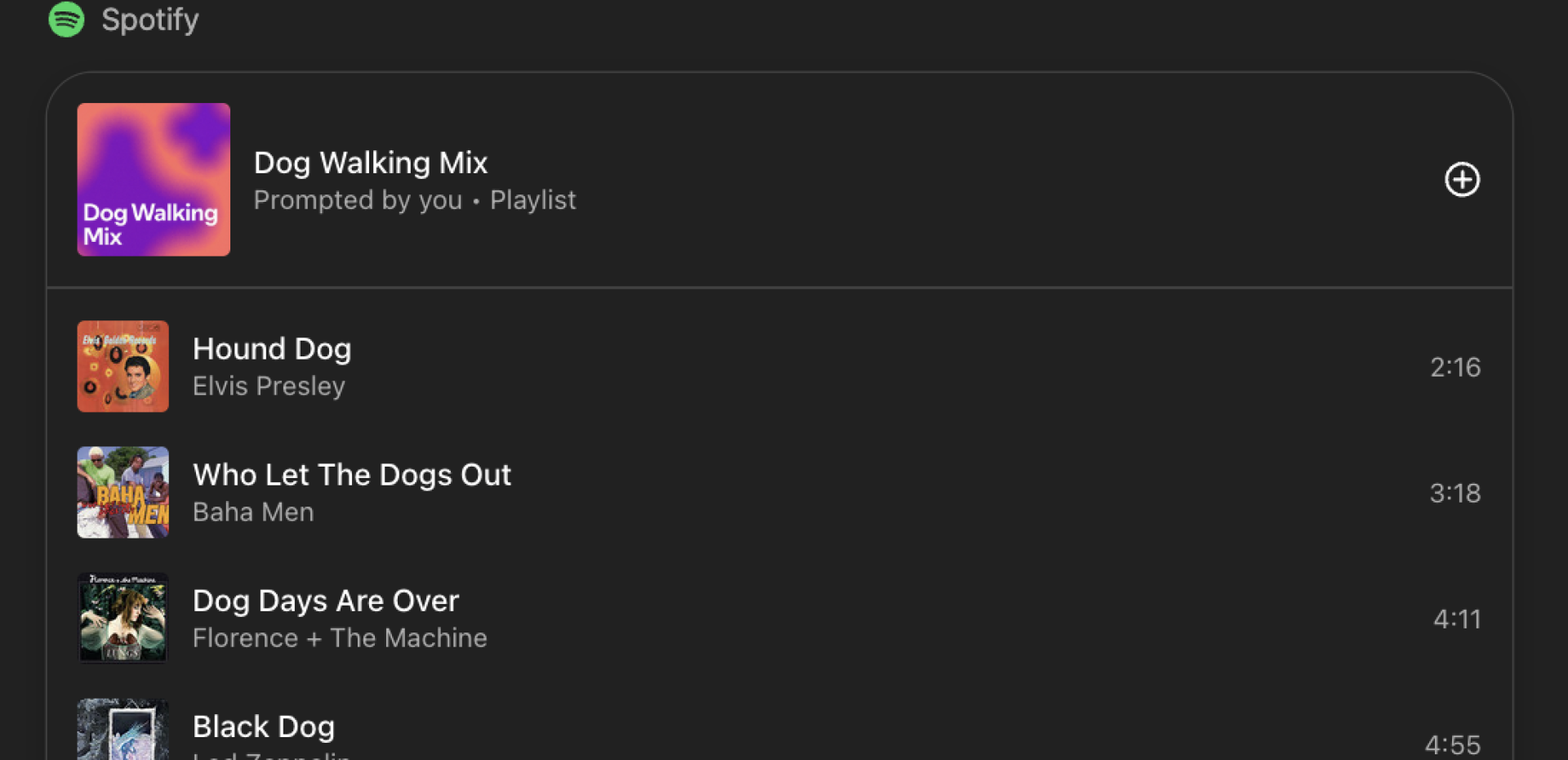Click the Spotify text label
This screenshot has height=760, width=1568.
point(150,20)
